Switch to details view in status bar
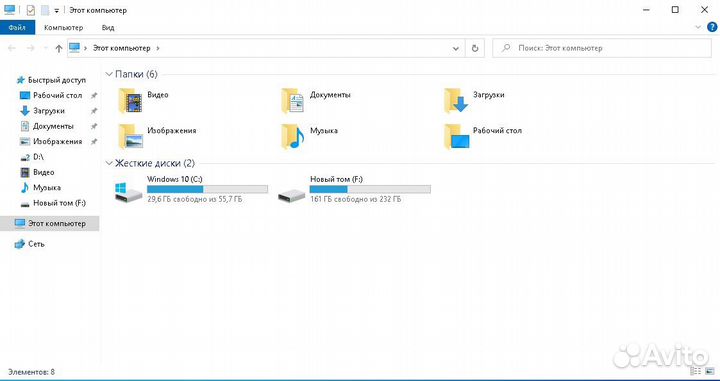 695,371
